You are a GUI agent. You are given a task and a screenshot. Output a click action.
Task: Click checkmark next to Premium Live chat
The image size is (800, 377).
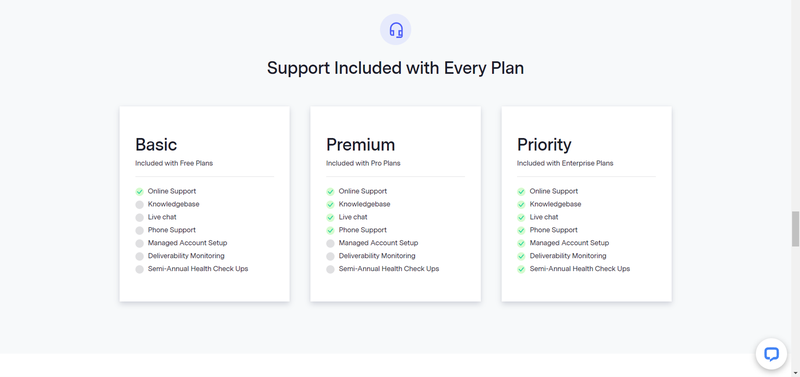330,217
